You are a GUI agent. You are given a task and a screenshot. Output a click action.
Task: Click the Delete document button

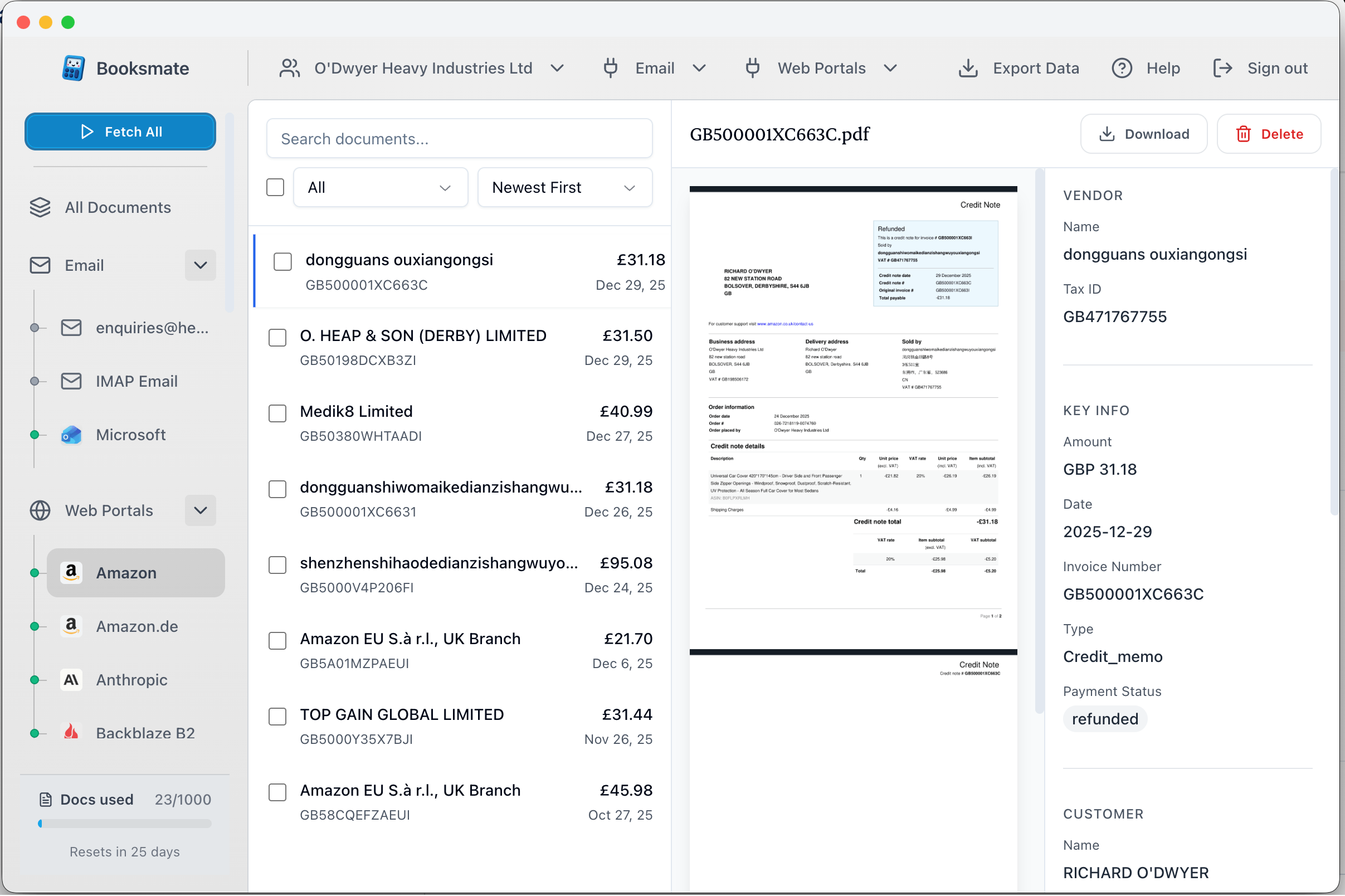coord(1269,134)
